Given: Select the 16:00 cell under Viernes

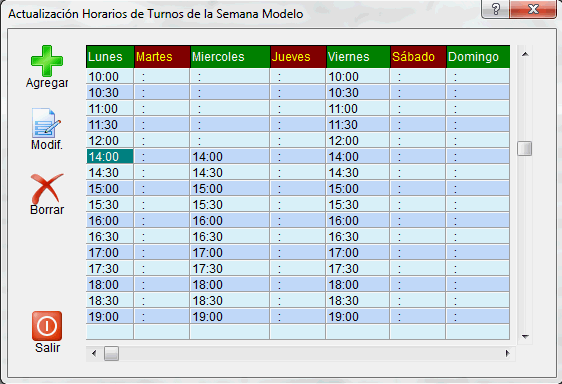Looking at the screenshot, I should pyautogui.click(x=358, y=221).
